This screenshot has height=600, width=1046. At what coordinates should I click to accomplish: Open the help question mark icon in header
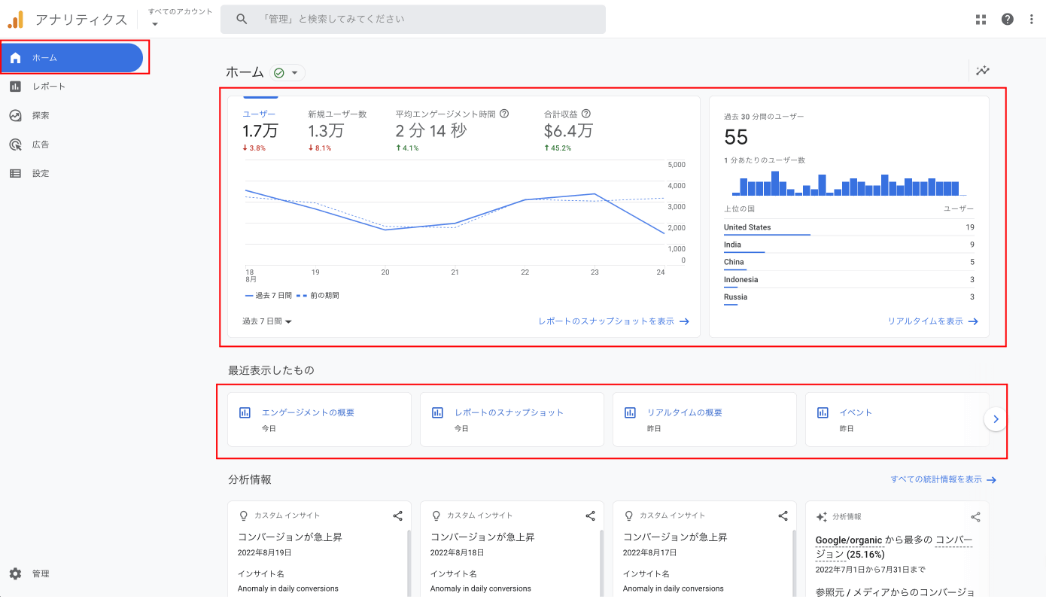click(x=1007, y=19)
